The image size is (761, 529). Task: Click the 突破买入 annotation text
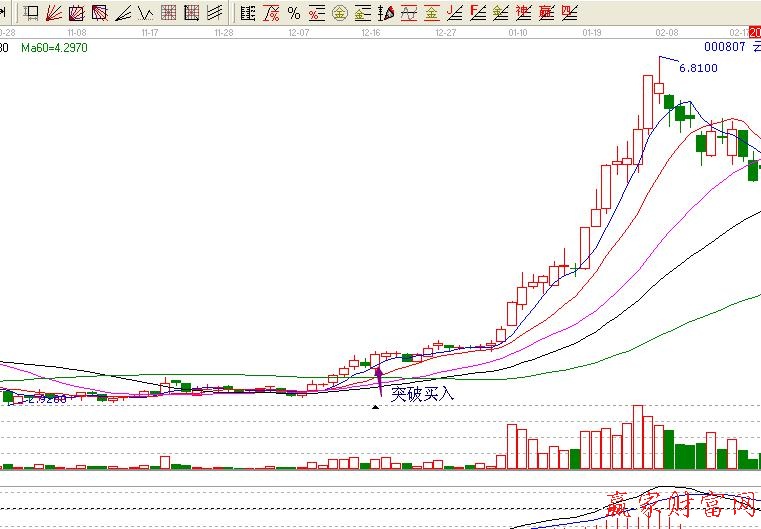tap(422, 394)
